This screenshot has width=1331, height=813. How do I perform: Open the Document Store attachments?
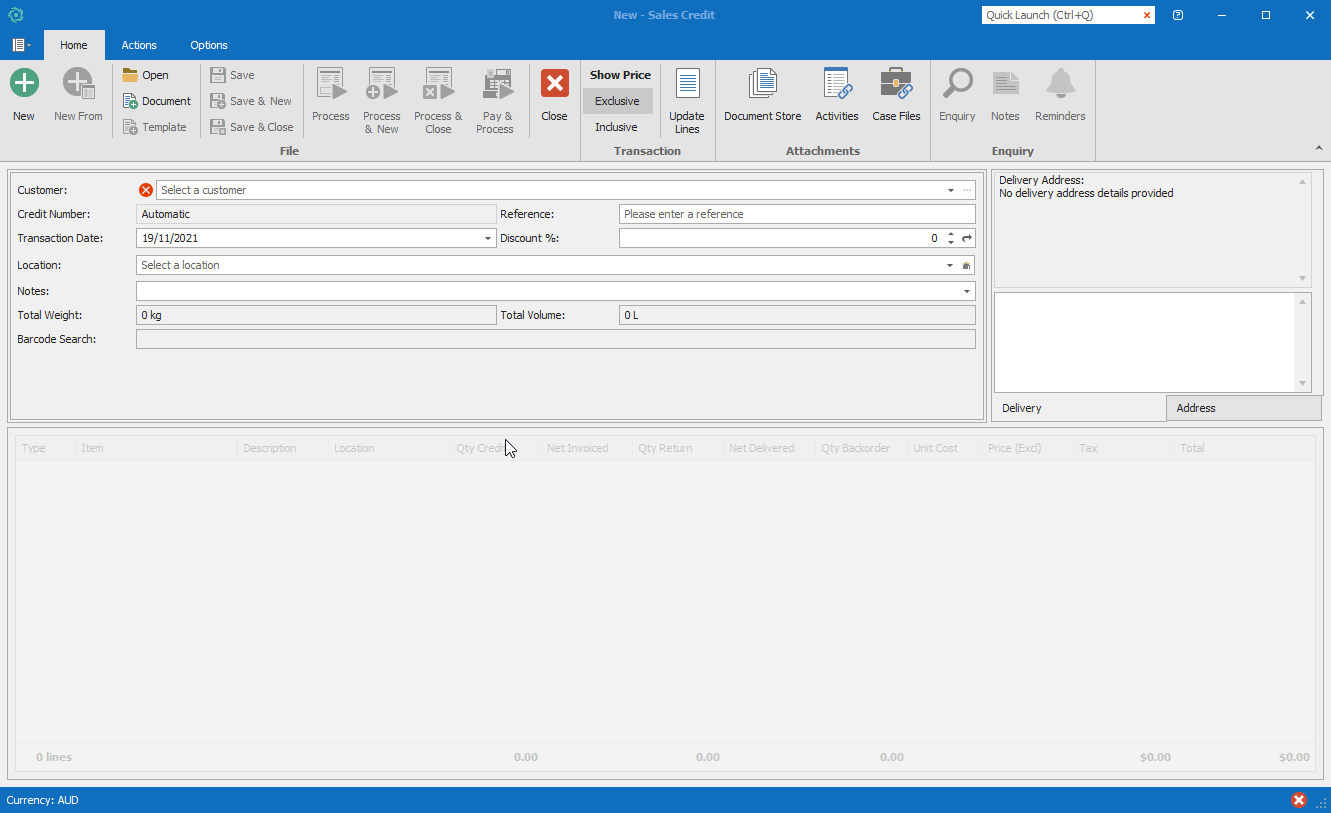[x=762, y=84]
